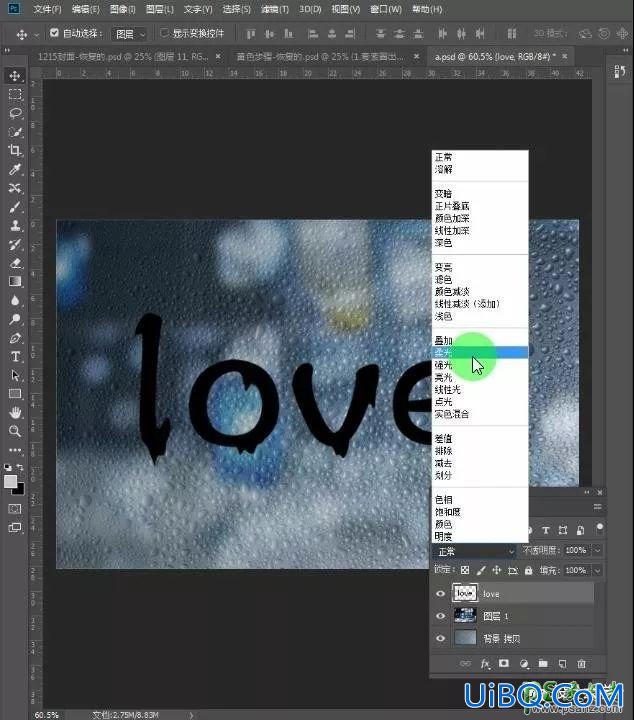Choose 叠加 blend mode in list
Viewport: 634px width, 720px height.
tap(480, 340)
